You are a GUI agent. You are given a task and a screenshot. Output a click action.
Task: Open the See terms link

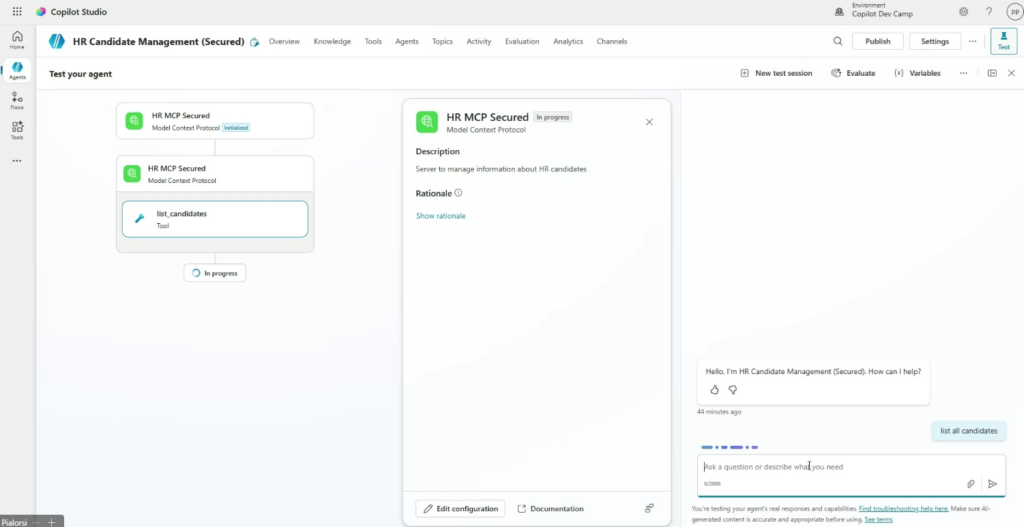point(878,519)
